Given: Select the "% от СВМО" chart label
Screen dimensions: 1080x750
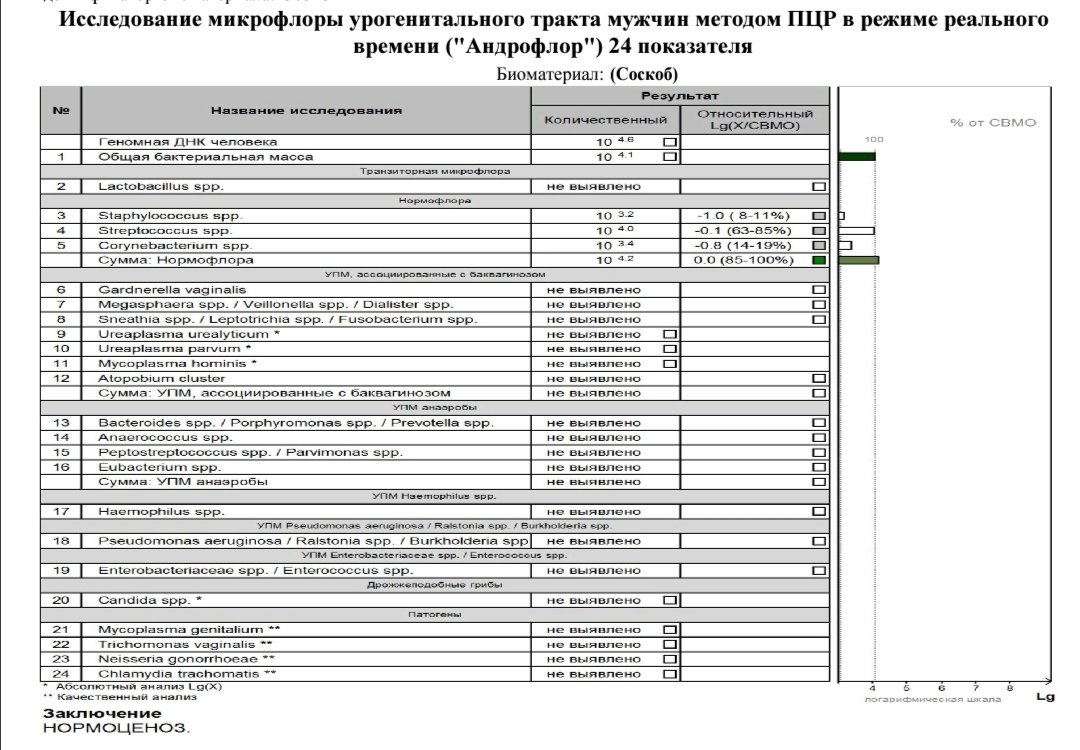Looking at the screenshot, I should 993,123.
